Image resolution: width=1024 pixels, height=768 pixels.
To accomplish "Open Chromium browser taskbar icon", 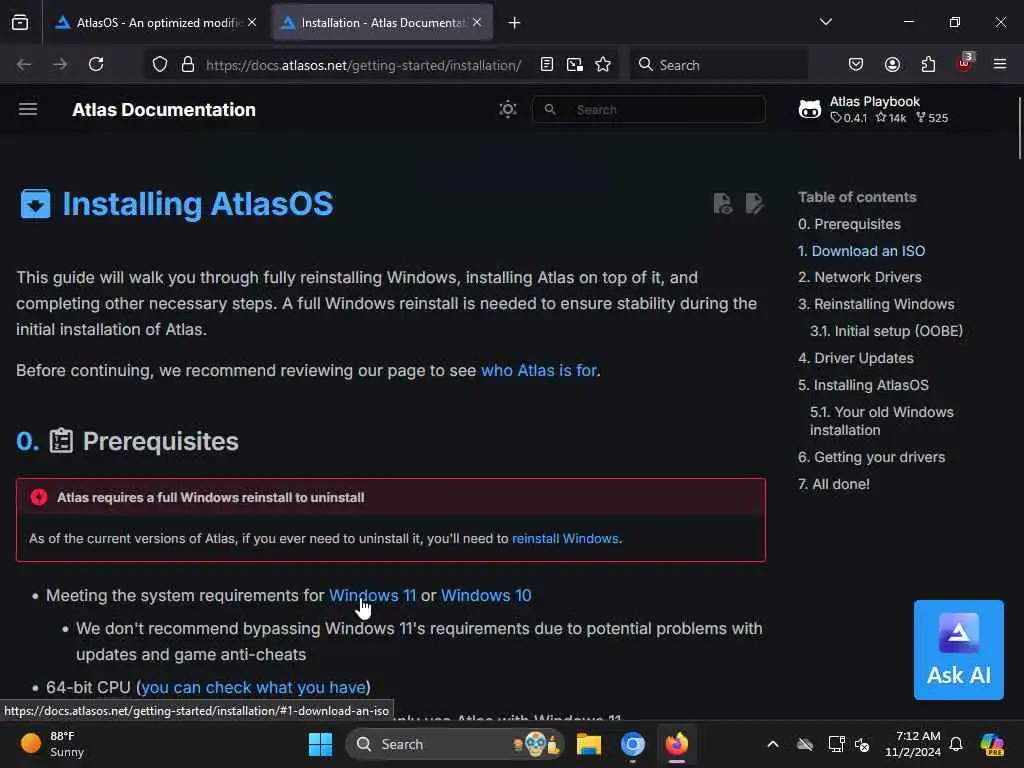I will point(632,744).
